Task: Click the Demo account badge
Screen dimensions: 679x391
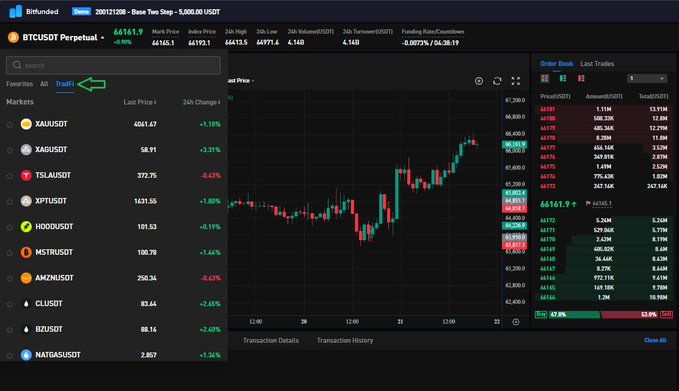Action: (x=81, y=12)
